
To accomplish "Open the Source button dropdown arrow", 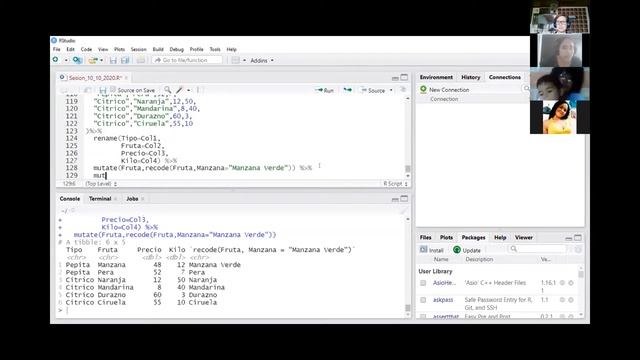I will pos(391,90).
